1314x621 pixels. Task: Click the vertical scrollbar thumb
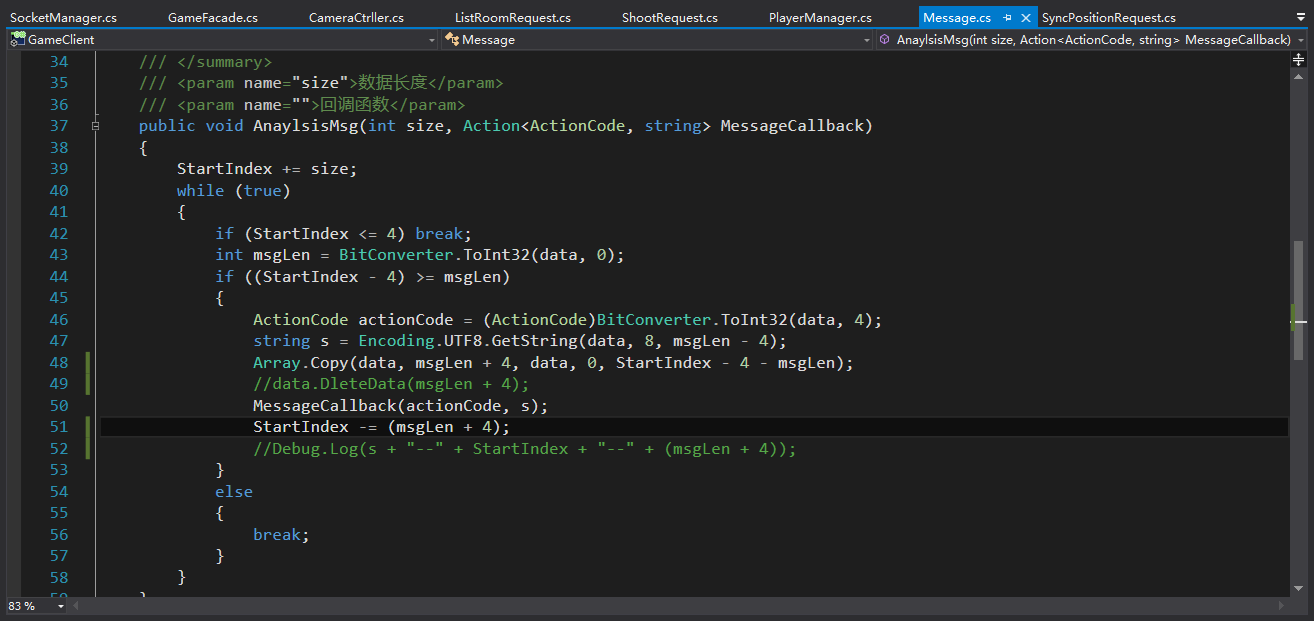point(1299,300)
